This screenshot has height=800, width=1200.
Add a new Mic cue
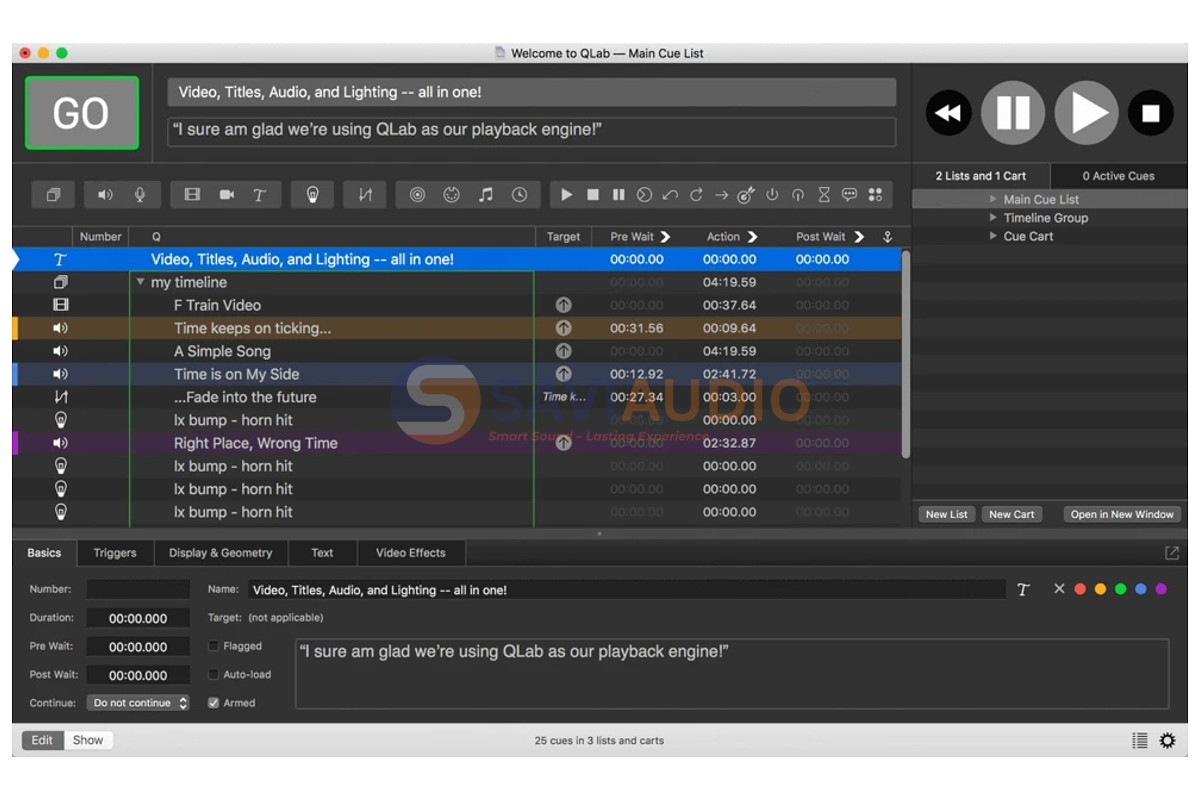(140, 195)
